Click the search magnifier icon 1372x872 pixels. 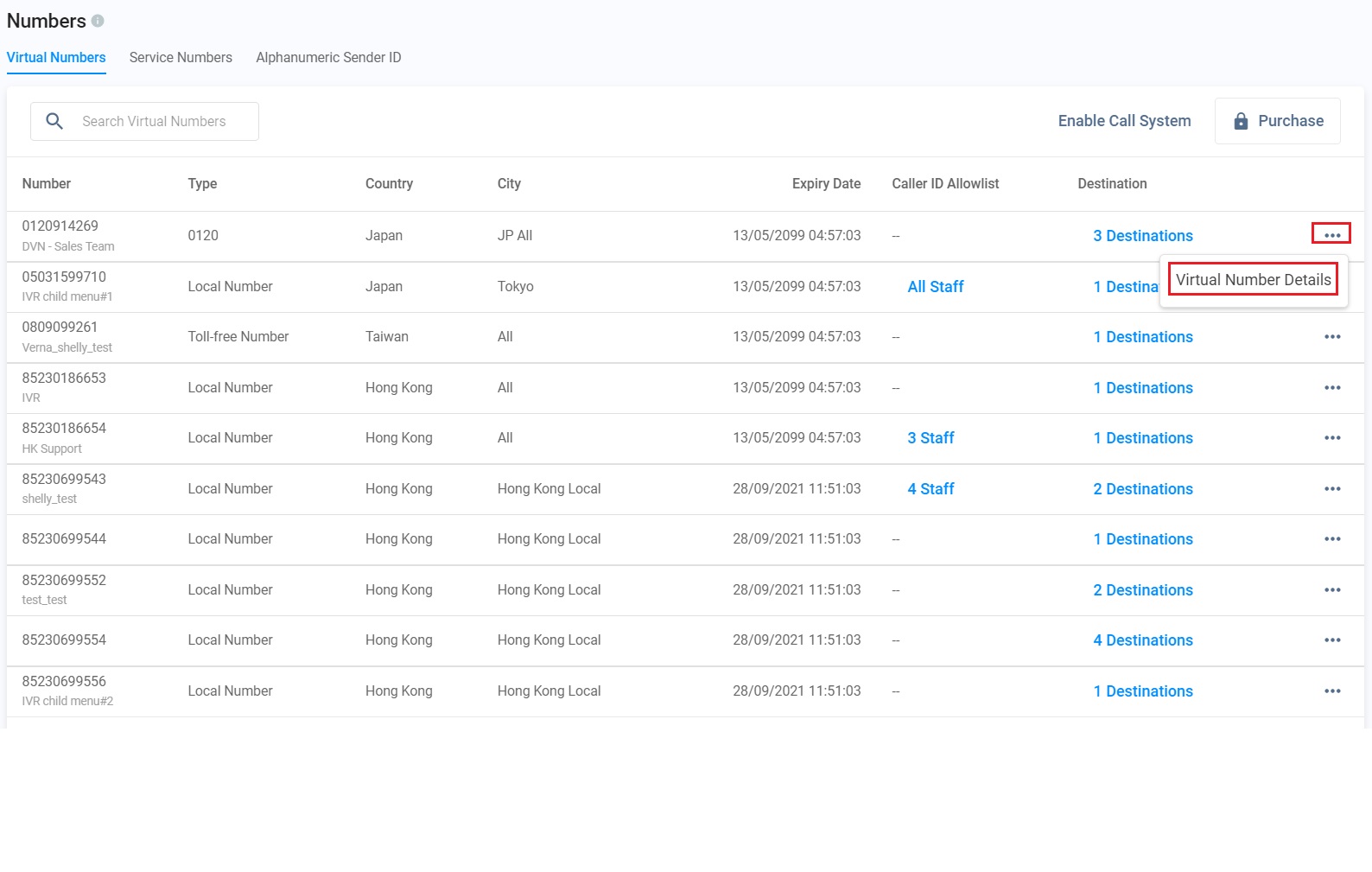coord(54,121)
